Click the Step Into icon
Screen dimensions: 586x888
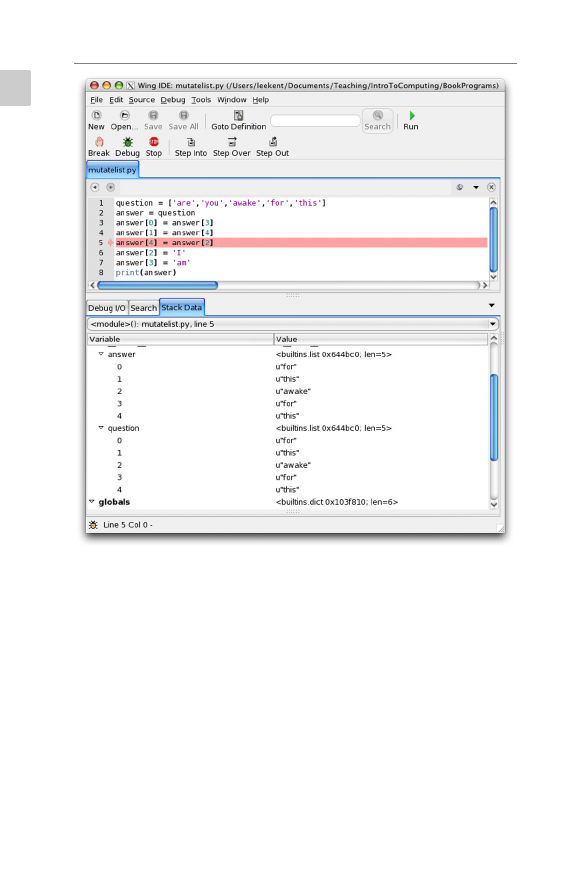[x=191, y=142]
